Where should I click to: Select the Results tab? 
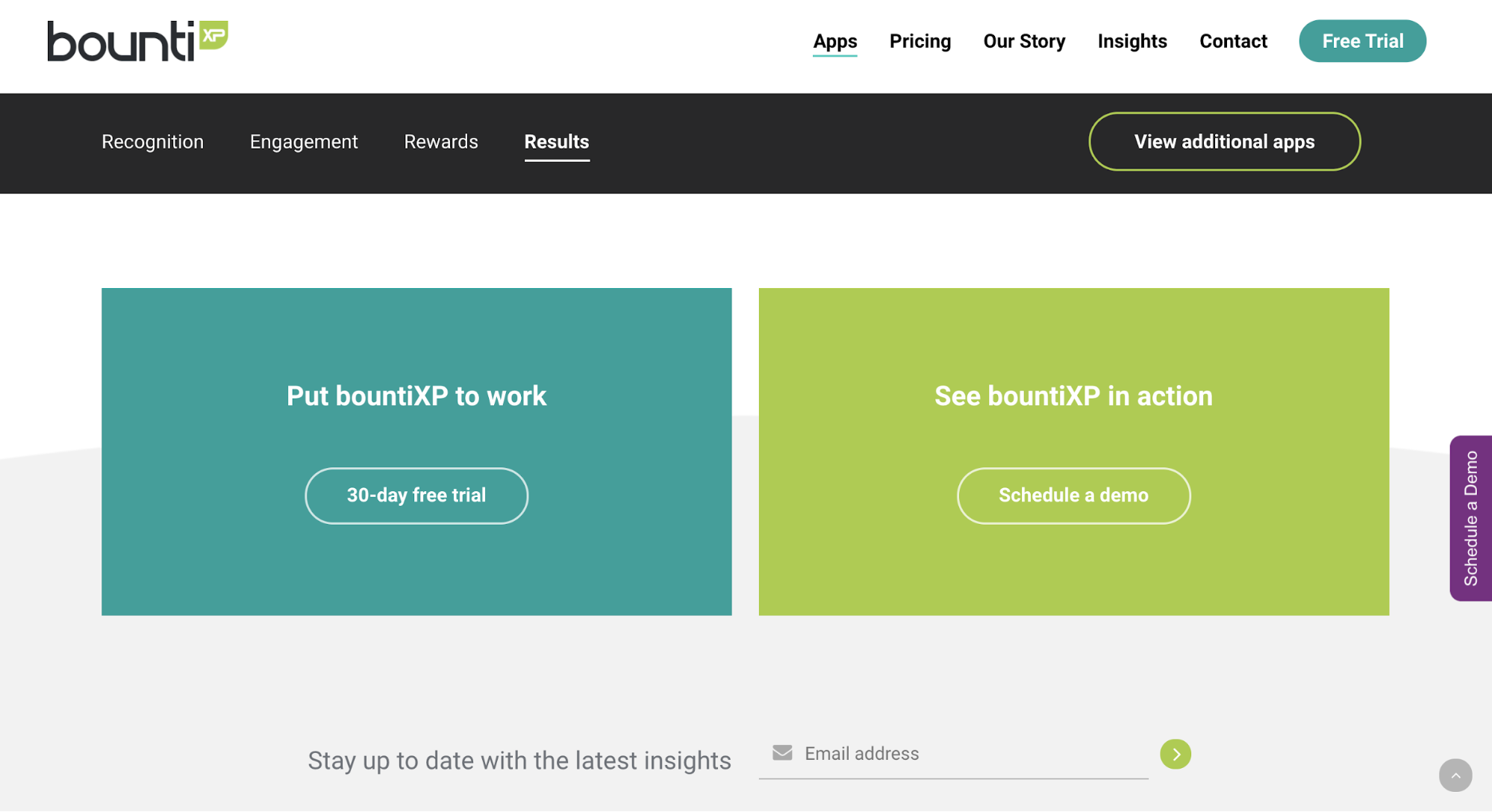556,142
